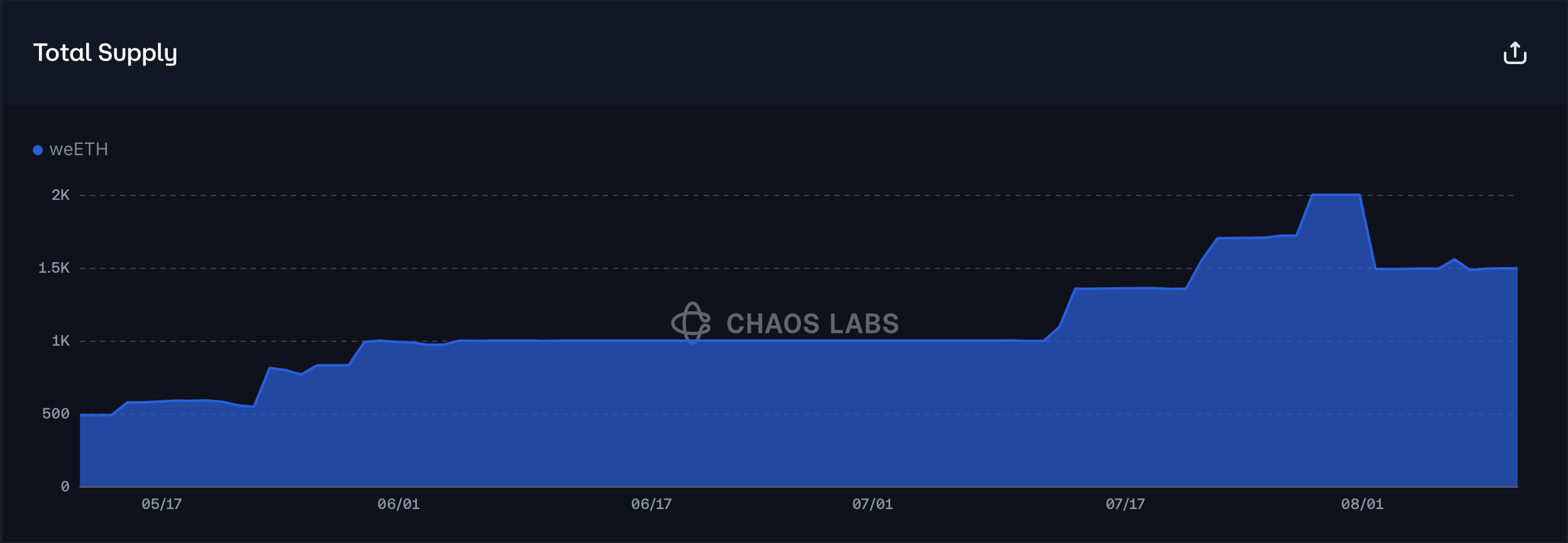Image resolution: width=1568 pixels, height=543 pixels.
Task: Click the small spike after the 08/01 drop
Action: tap(1454, 260)
